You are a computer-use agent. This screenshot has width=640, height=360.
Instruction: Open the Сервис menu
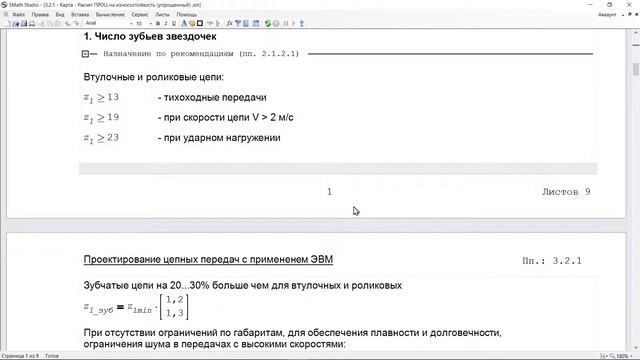point(140,15)
